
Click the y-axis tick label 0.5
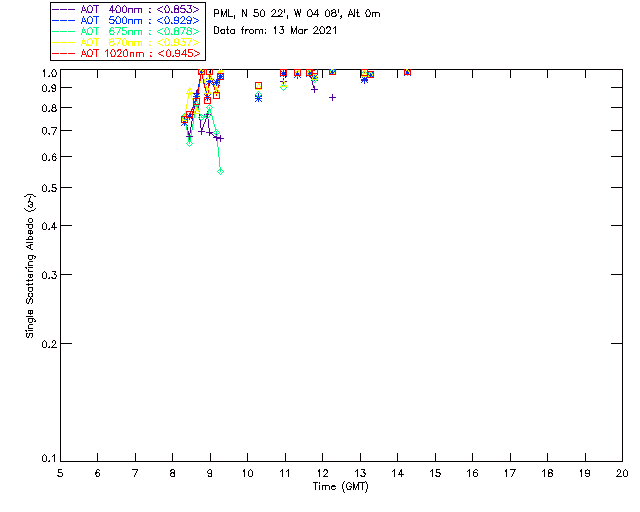[x=49, y=188]
